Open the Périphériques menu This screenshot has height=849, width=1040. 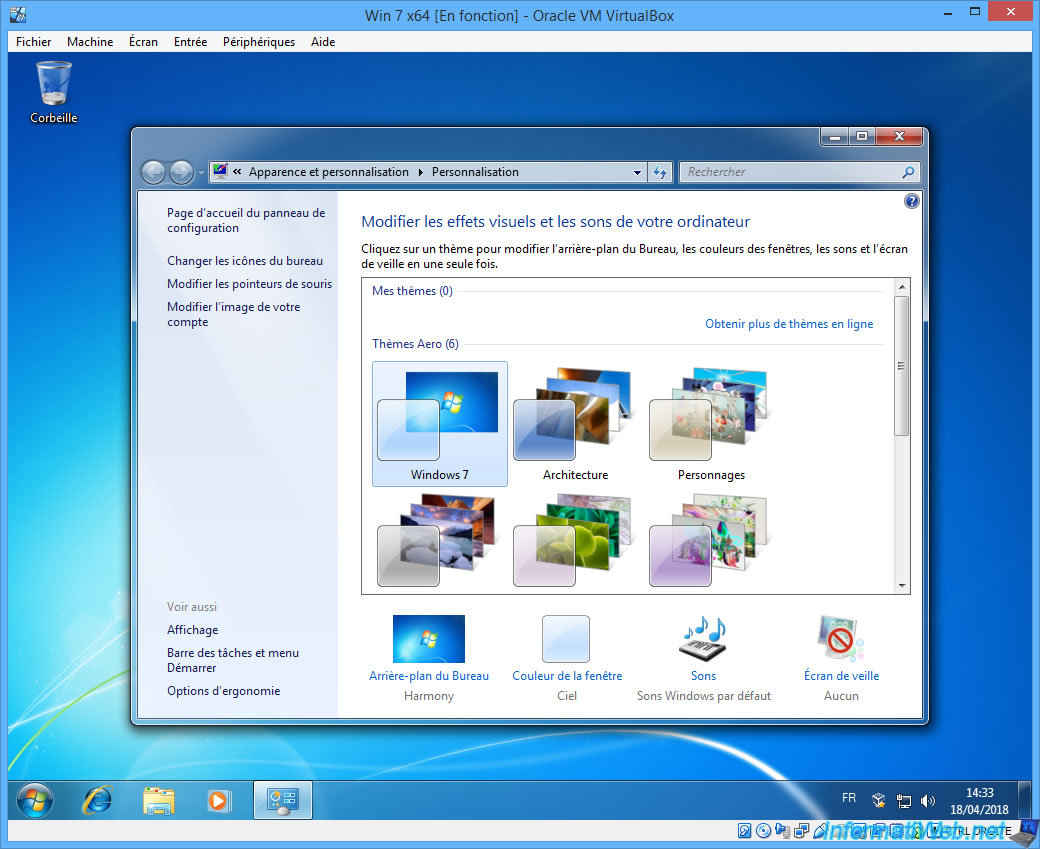tap(259, 42)
